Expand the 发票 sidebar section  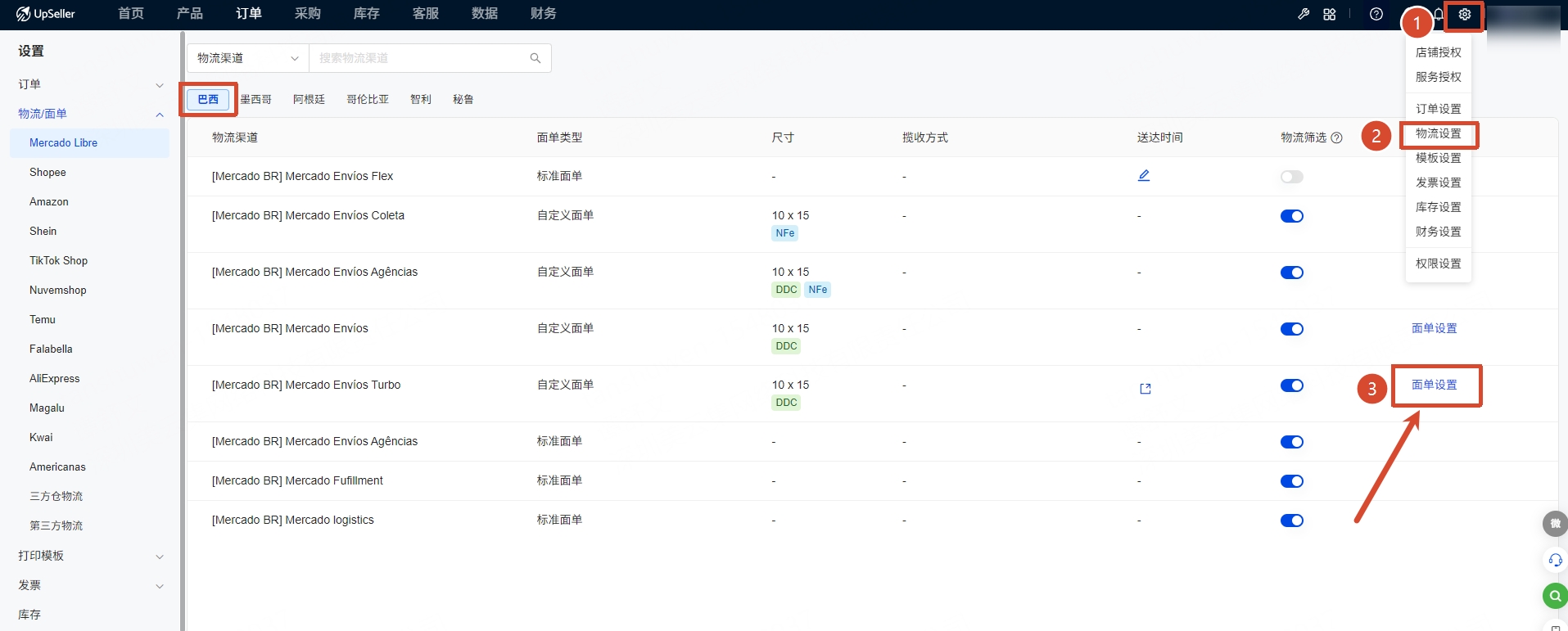(91, 585)
